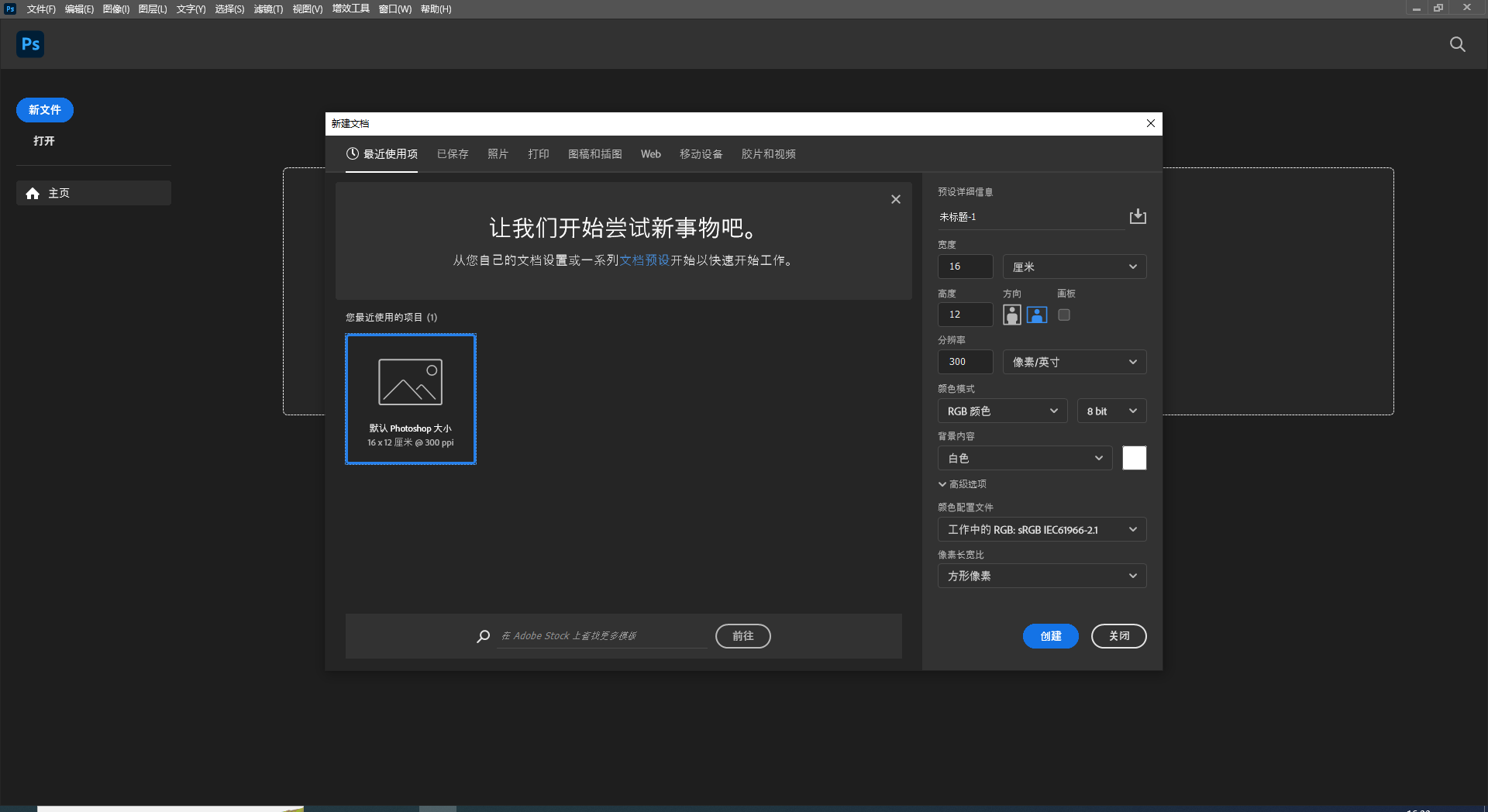Click the 创建 button

(1050, 636)
